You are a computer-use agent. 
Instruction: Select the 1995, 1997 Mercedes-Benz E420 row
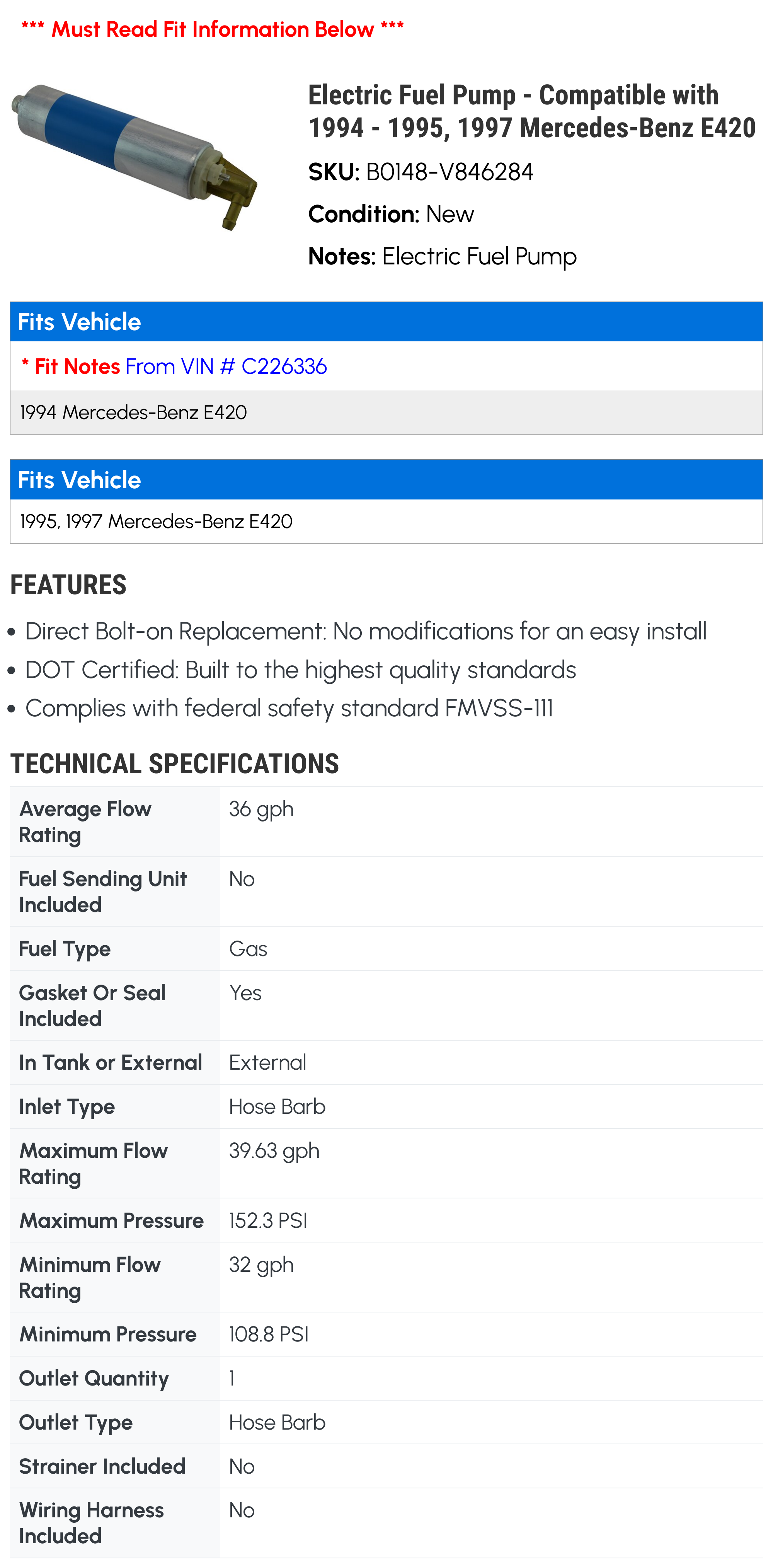[157, 521]
